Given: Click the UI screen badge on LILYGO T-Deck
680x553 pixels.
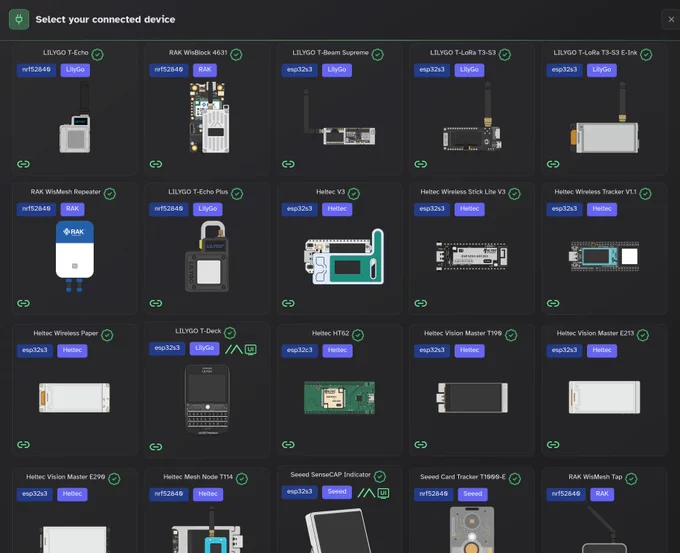Looking at the screenshot, I should [251, 349].
